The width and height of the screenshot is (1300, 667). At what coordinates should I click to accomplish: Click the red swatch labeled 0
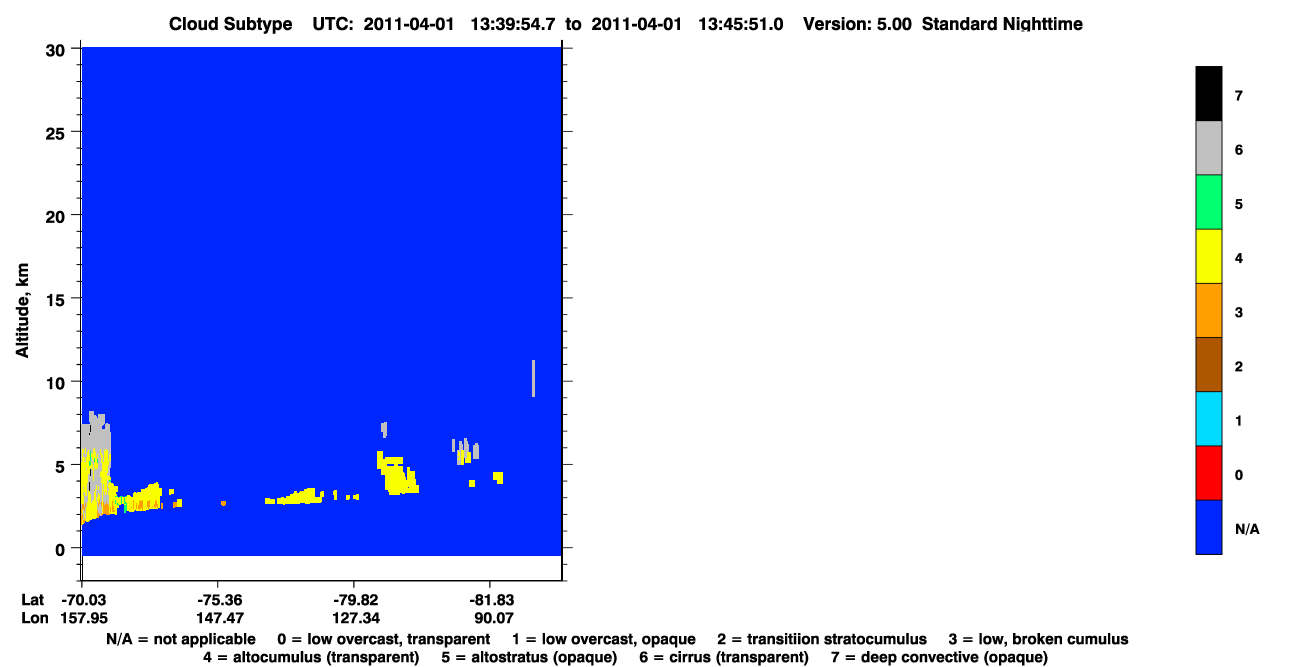click(1208, 472)
